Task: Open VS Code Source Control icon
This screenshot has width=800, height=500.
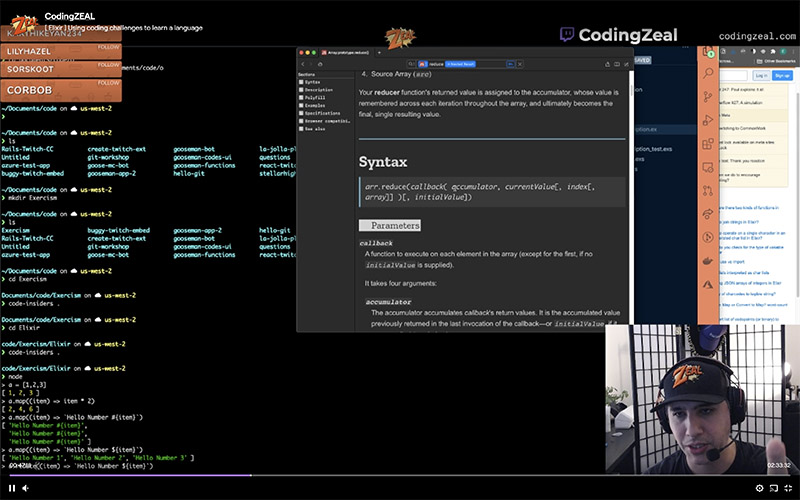Action: coord(708,97)
